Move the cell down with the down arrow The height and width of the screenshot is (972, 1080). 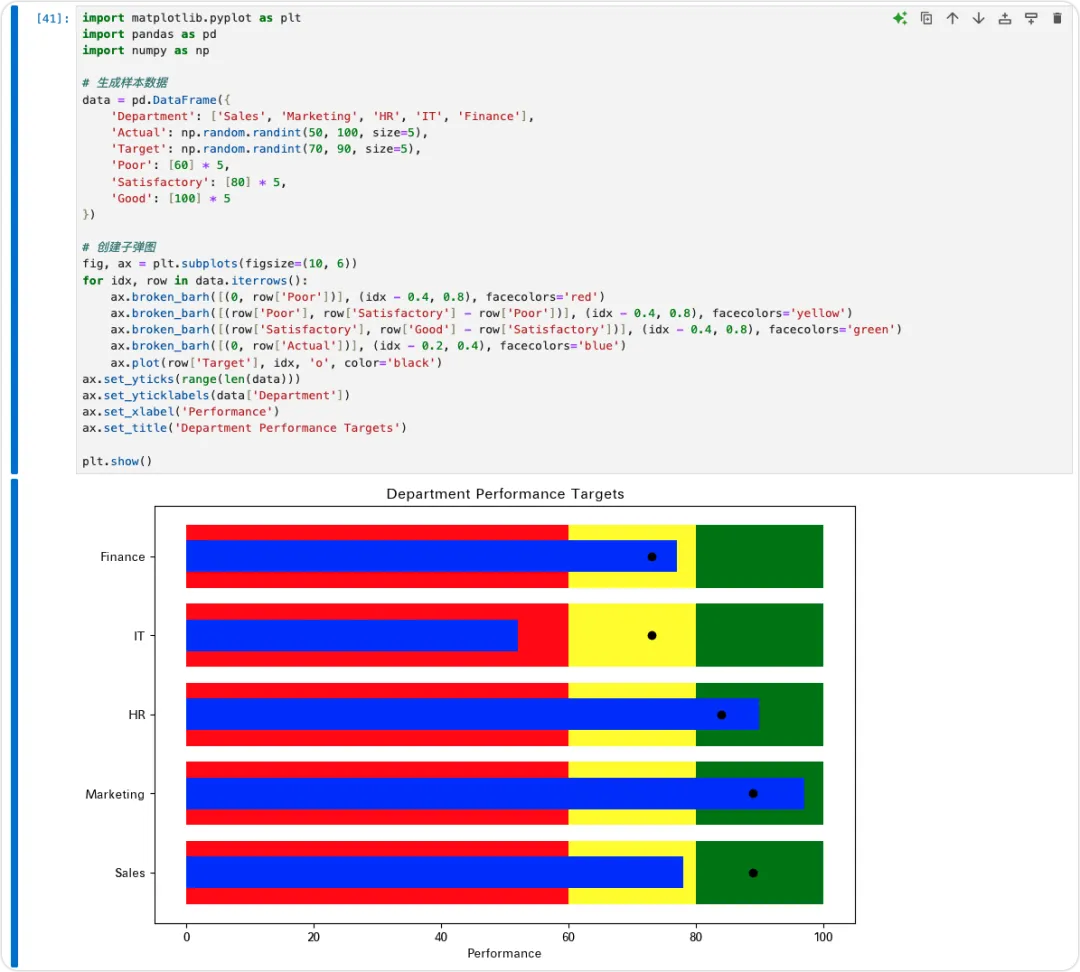[x=979, y=19]
